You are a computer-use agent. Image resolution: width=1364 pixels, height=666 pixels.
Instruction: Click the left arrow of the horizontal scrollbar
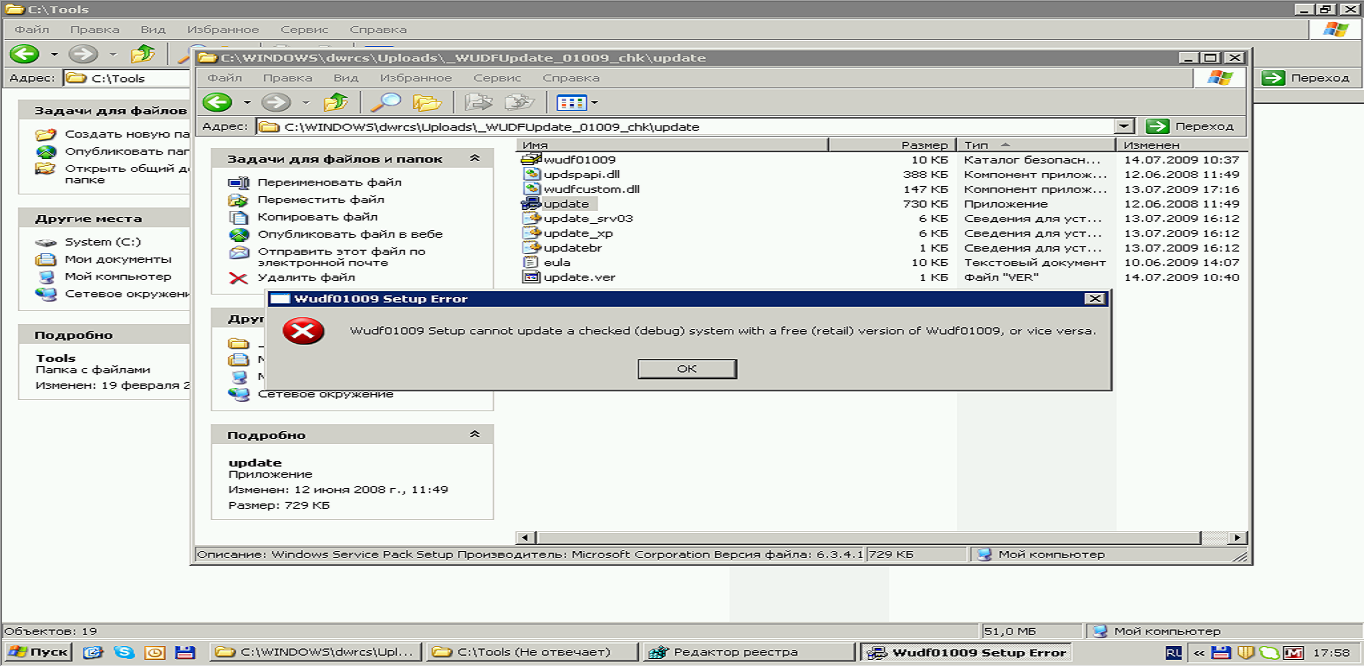(524, 538)
